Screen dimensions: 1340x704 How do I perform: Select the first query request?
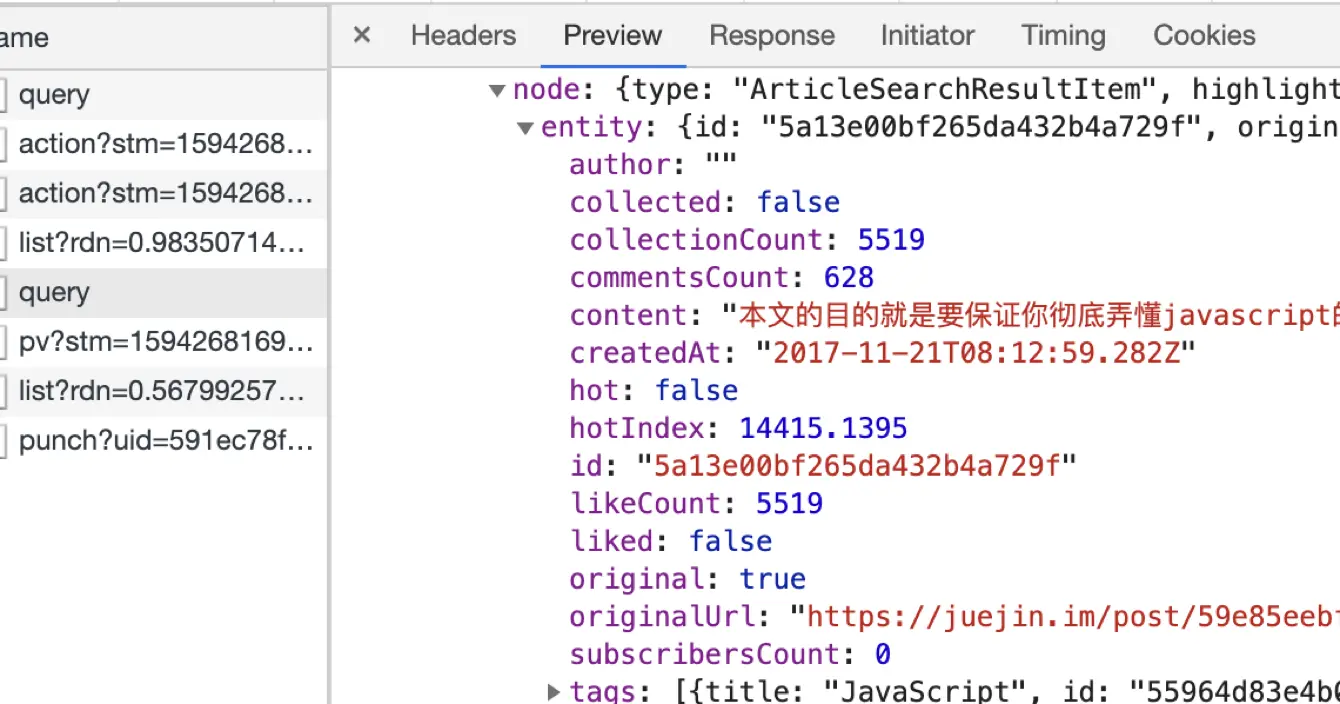click(163, 95)
